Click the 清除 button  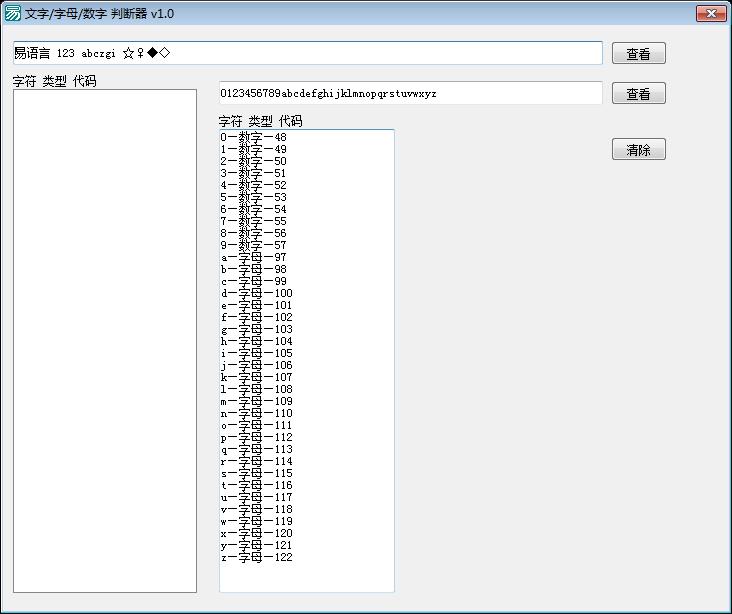[639, 149]
